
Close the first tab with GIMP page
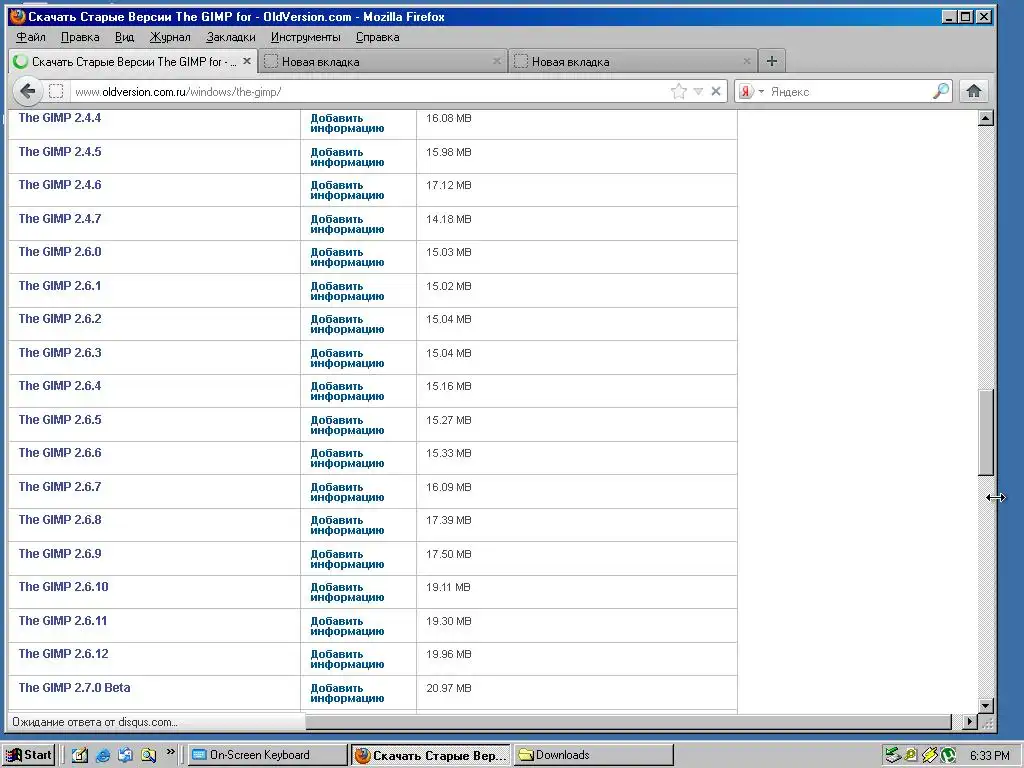click(247, 61)
